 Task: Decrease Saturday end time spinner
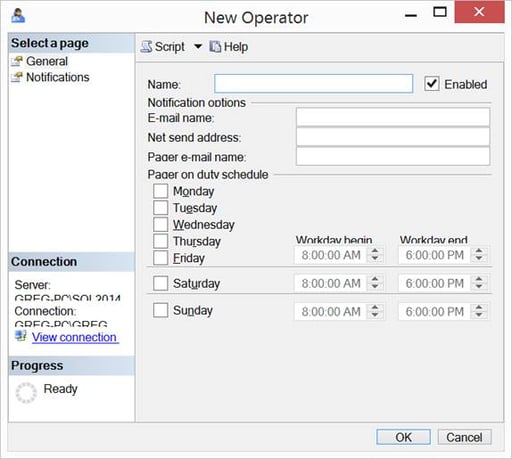point(479,287)
